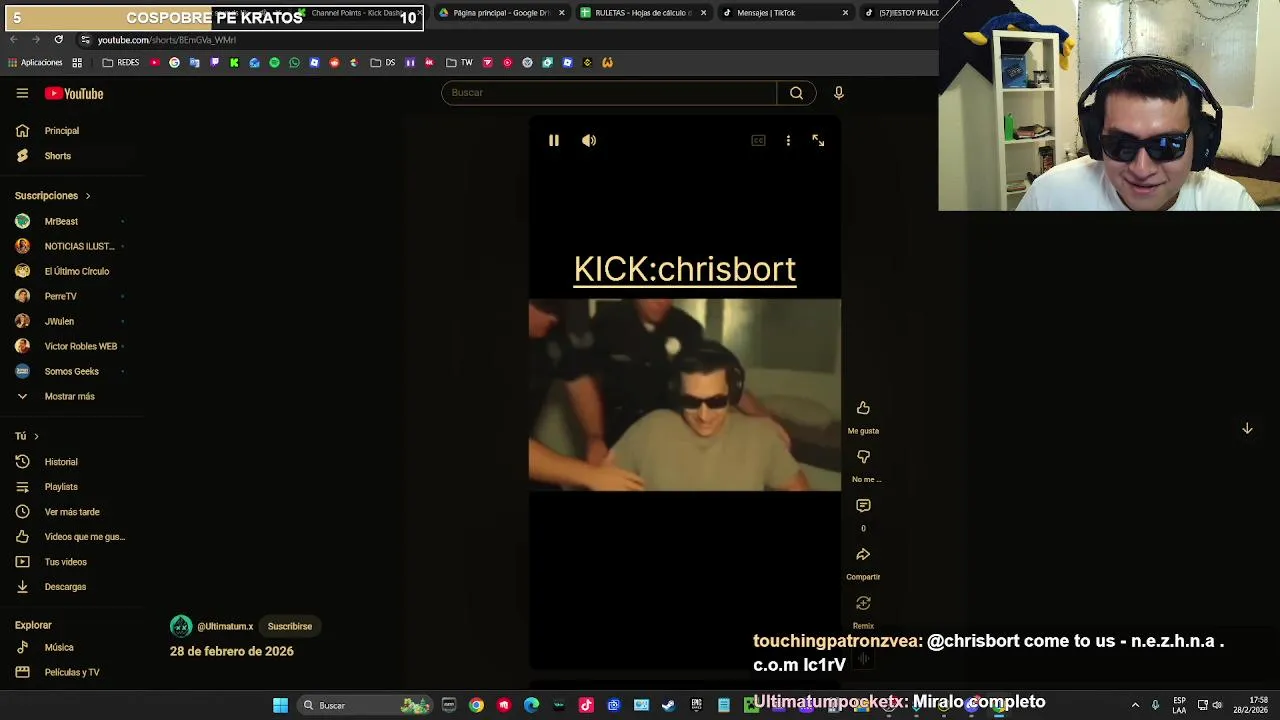Viewport: 1280px width, 720px height.
Task: Expand Mostrar más subscriptions
Action: 70,396
